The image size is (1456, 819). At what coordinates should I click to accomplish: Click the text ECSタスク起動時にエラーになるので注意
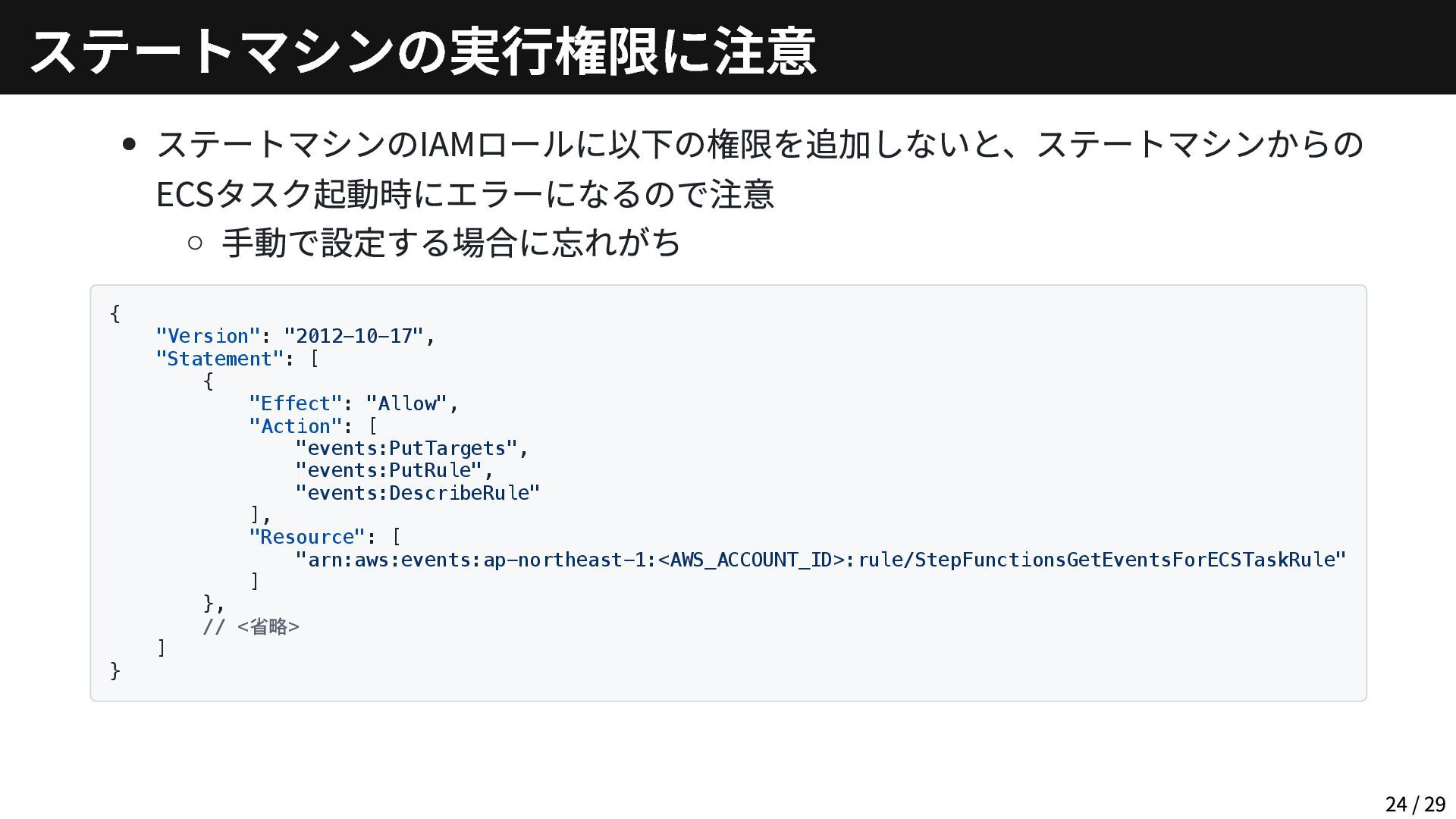coord(465,194)
